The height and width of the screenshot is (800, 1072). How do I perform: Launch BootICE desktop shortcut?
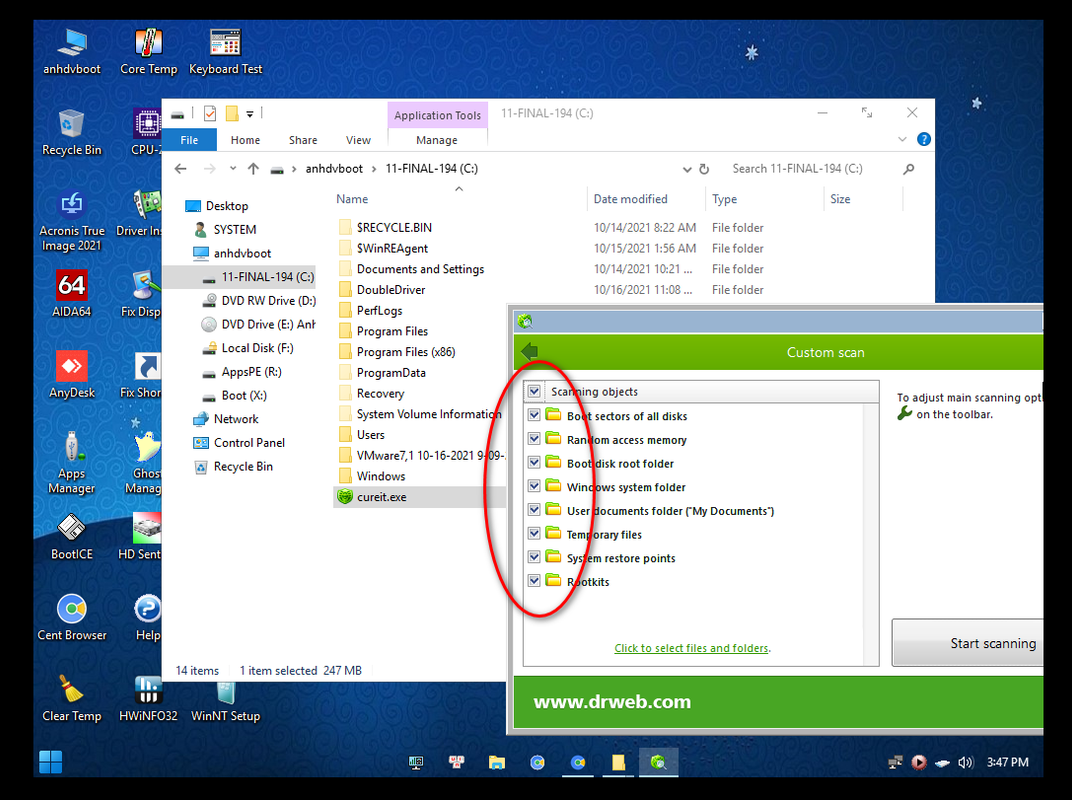tap(72, 537)
